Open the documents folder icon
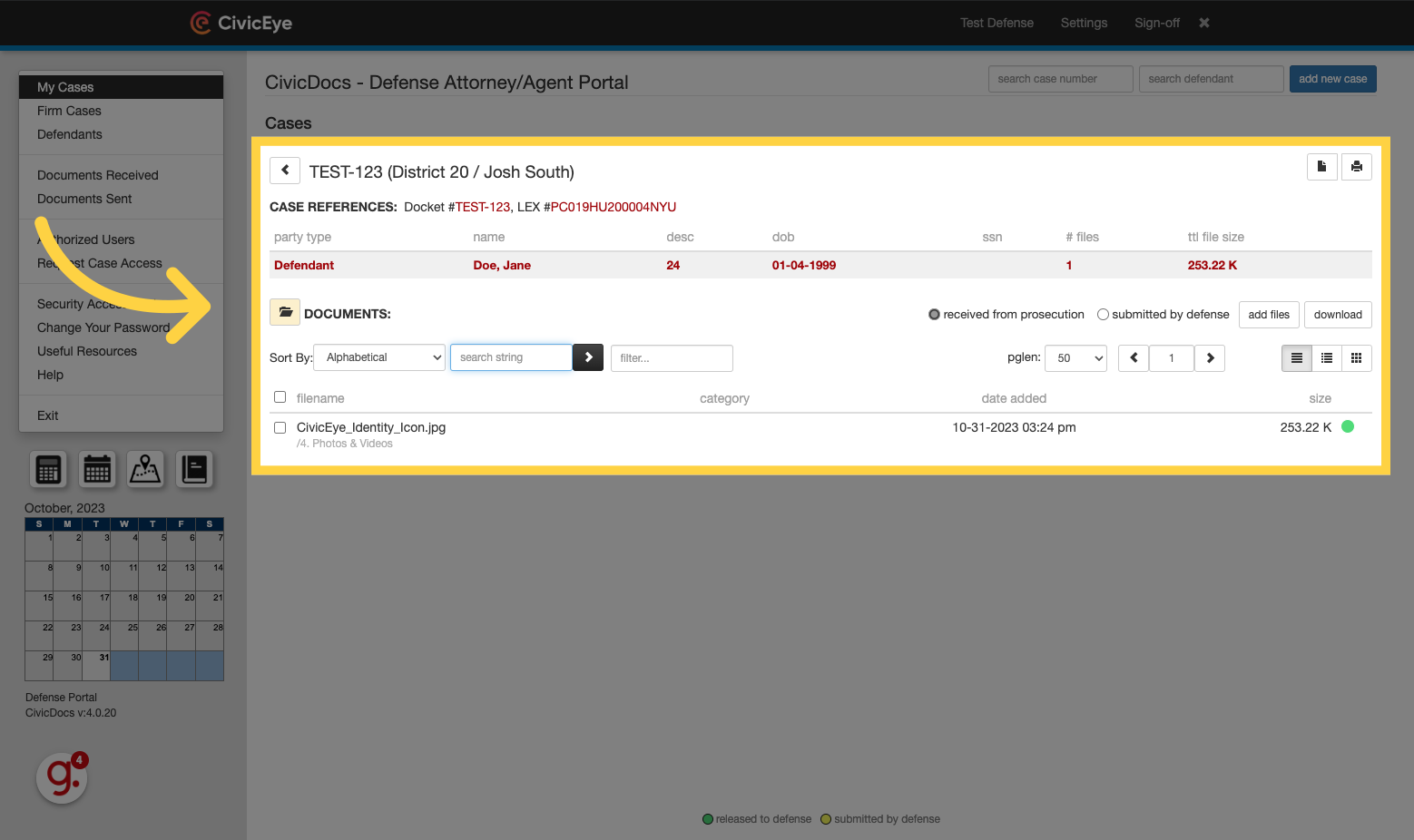 (285, 312)
